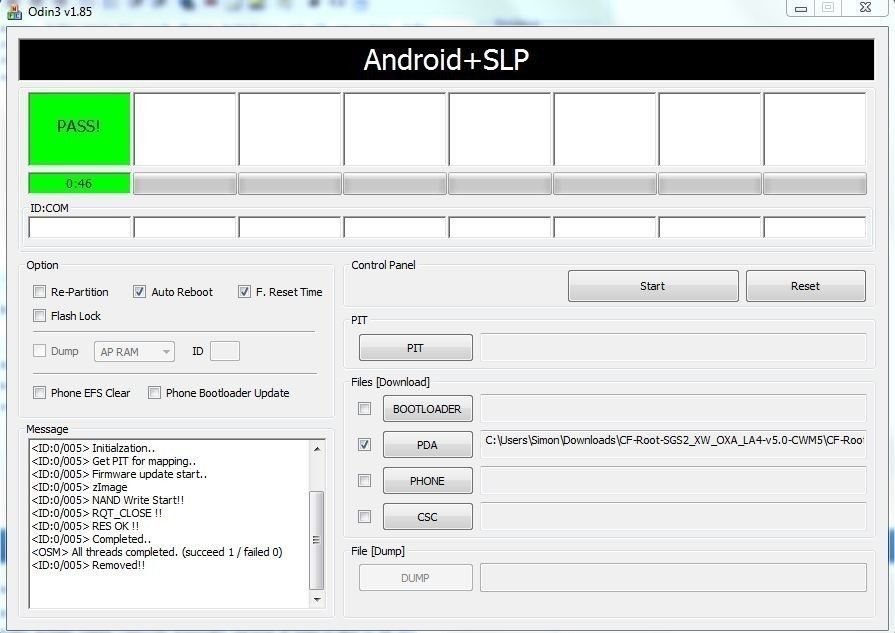The height and width of the screenshot is (633, 895).
Task: Click the File Dump path field
Action: [x=674, y=578]
